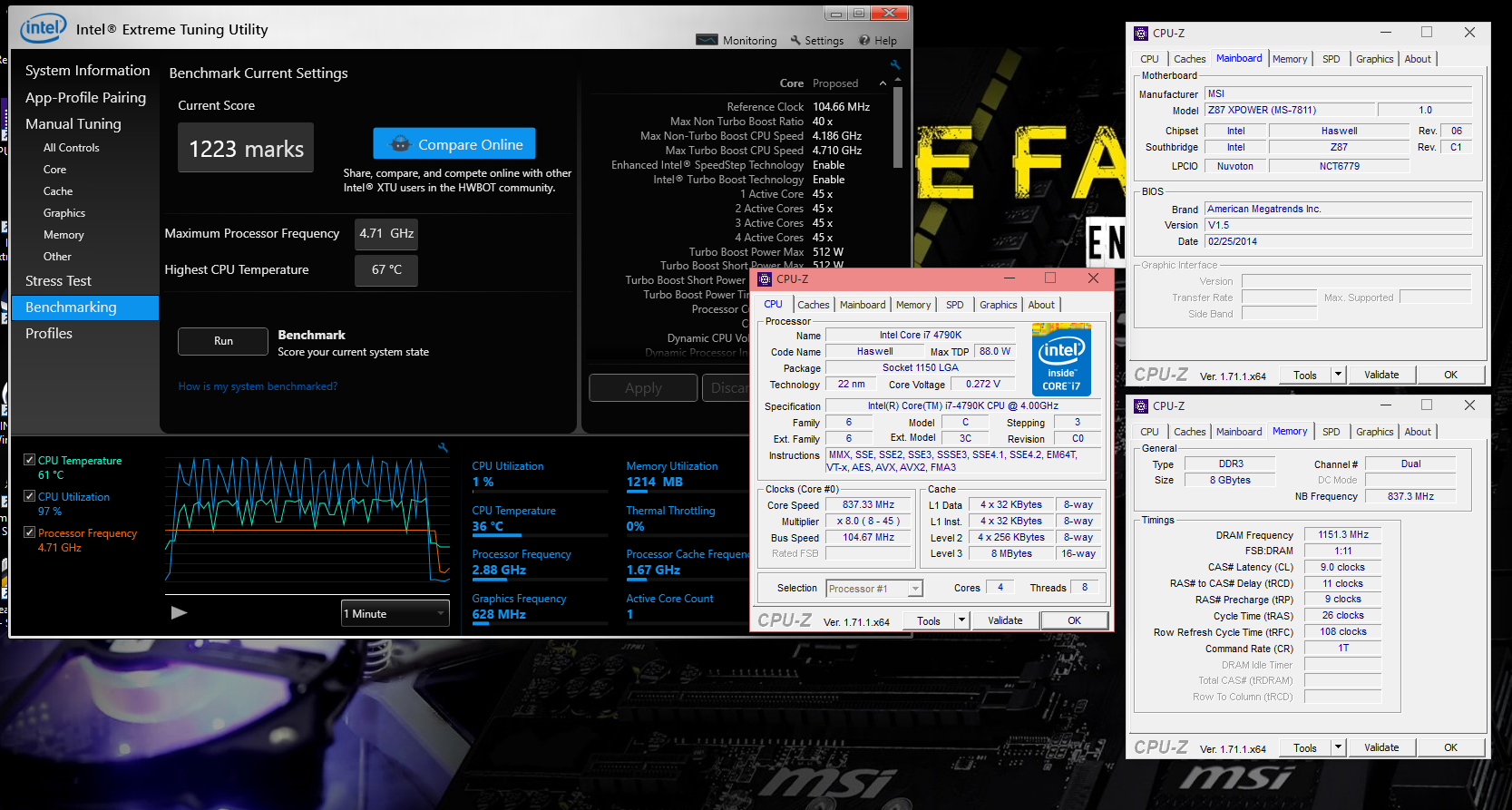Select Memory under Manual Tuning in XTU
Viewport: 1512px width, 810px height.
pos(63,235)
